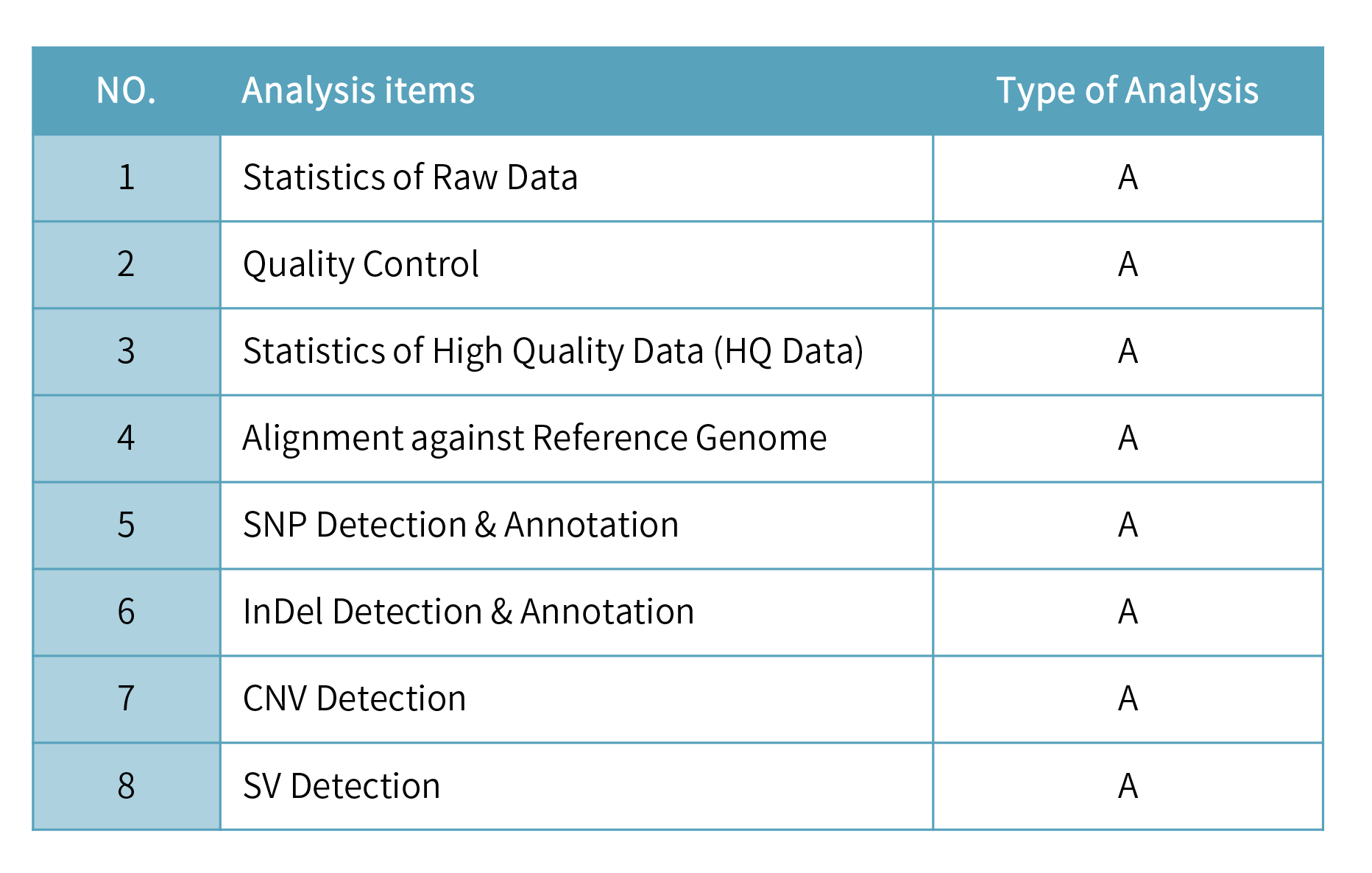Select the Statistics of Raw Data cell
The height and width of the screenshot is (873, 1372).
coord(410,177)
